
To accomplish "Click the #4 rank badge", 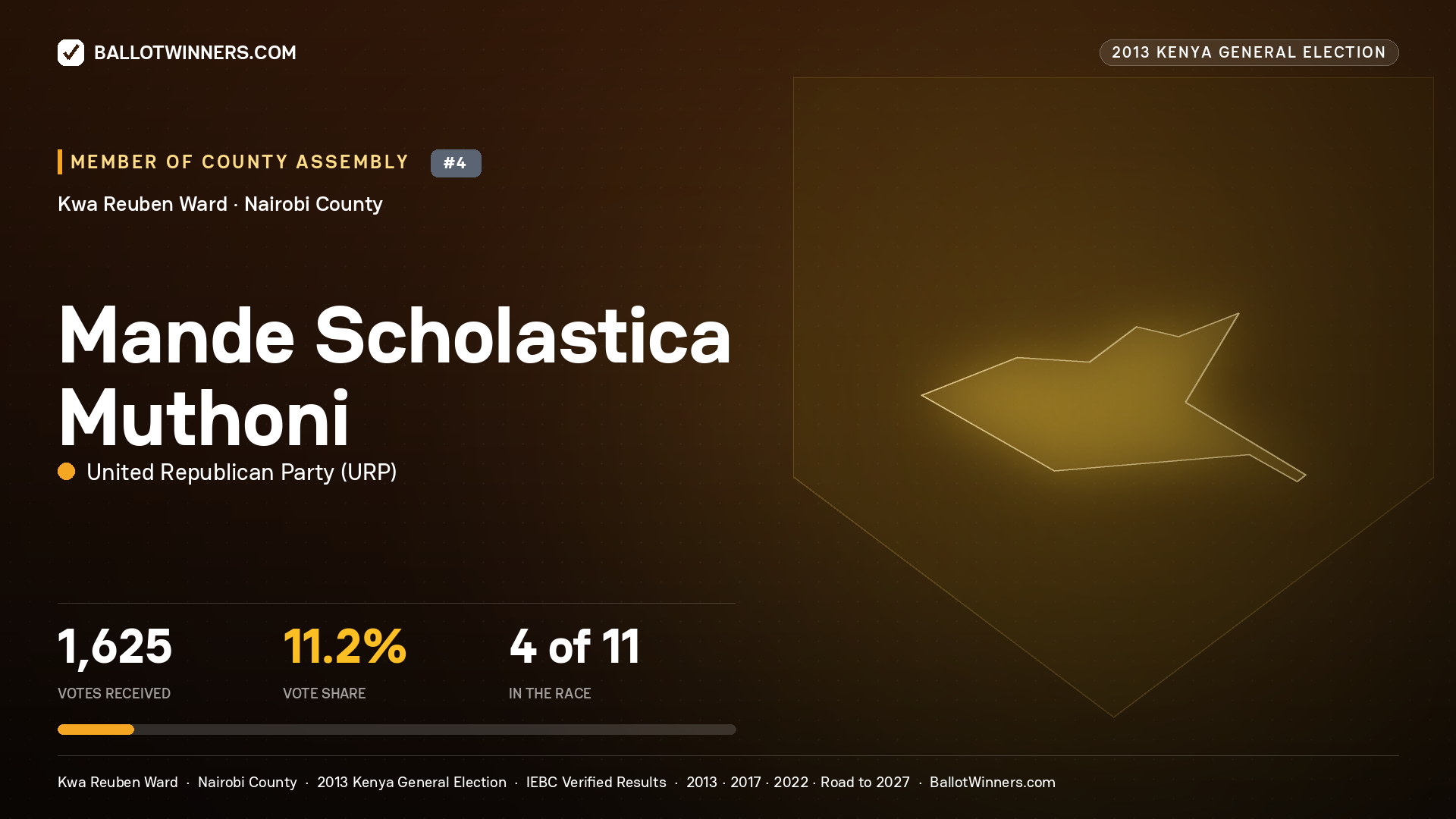I will pos(456,163).
